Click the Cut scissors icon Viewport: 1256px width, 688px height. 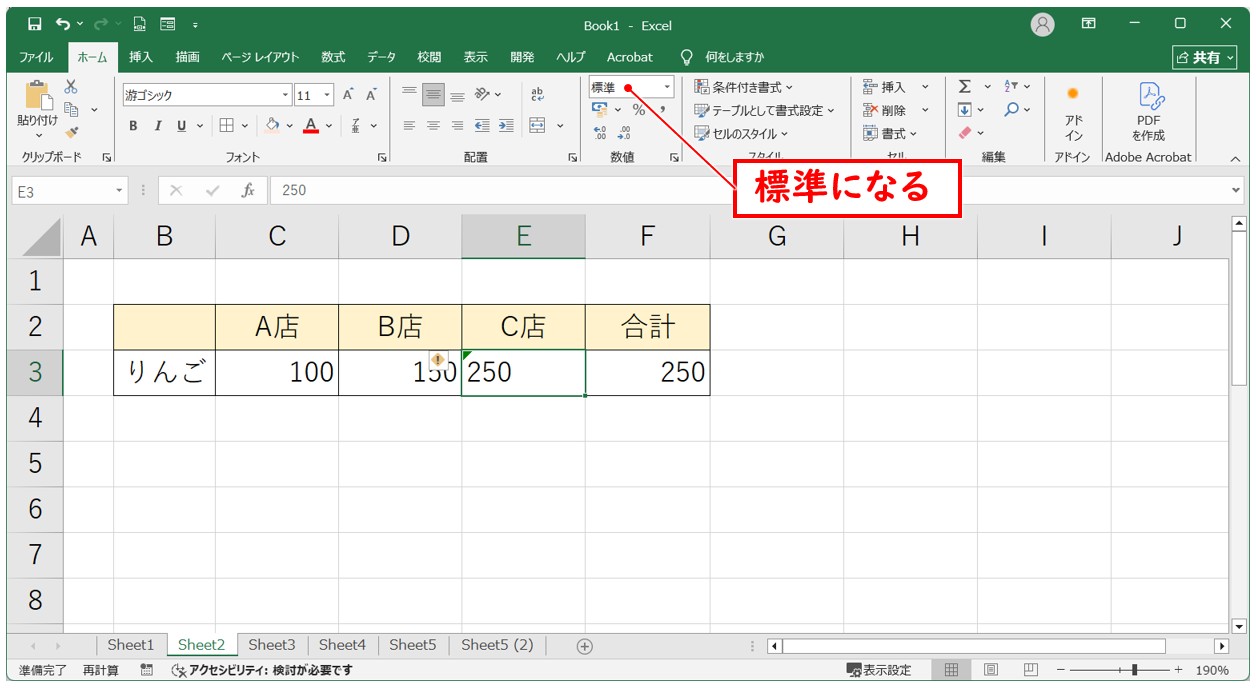[71, 88]
